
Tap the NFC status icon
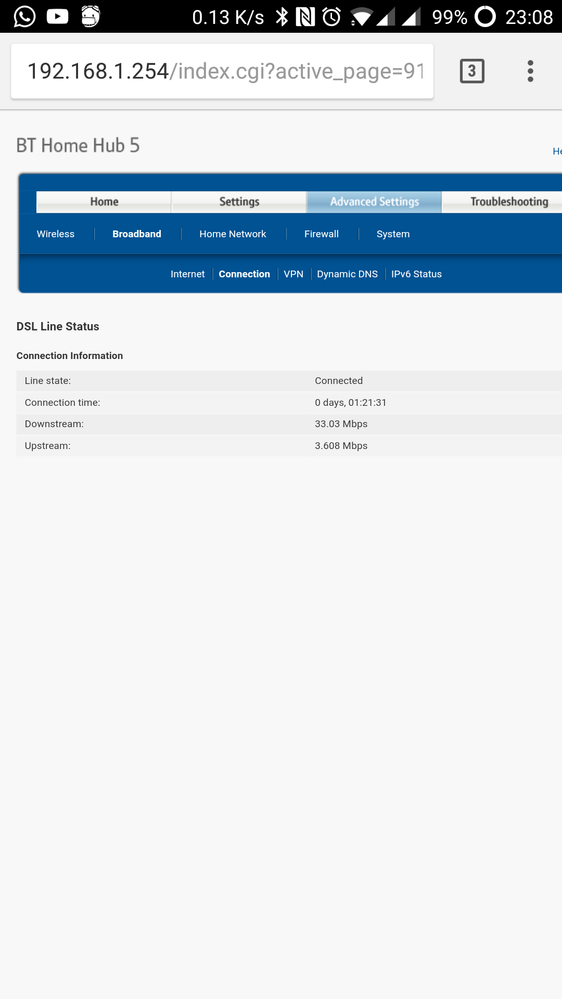[305, 17]
